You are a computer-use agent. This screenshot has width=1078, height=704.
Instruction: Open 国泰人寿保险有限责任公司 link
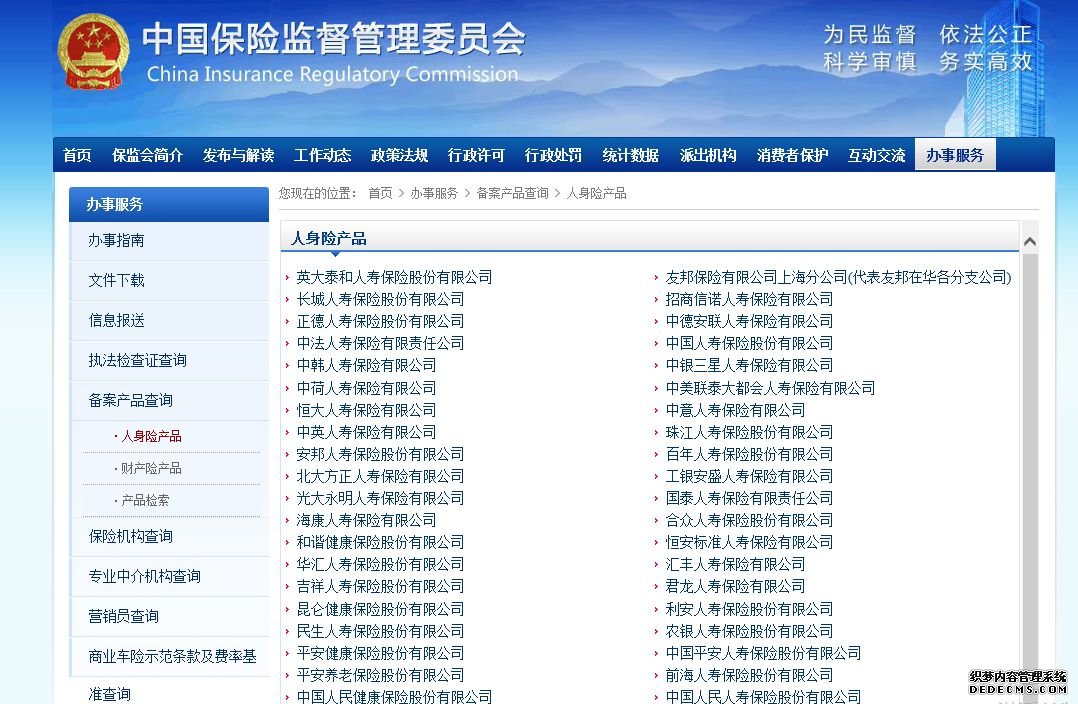pyautogui.click(x=749, y=498)
